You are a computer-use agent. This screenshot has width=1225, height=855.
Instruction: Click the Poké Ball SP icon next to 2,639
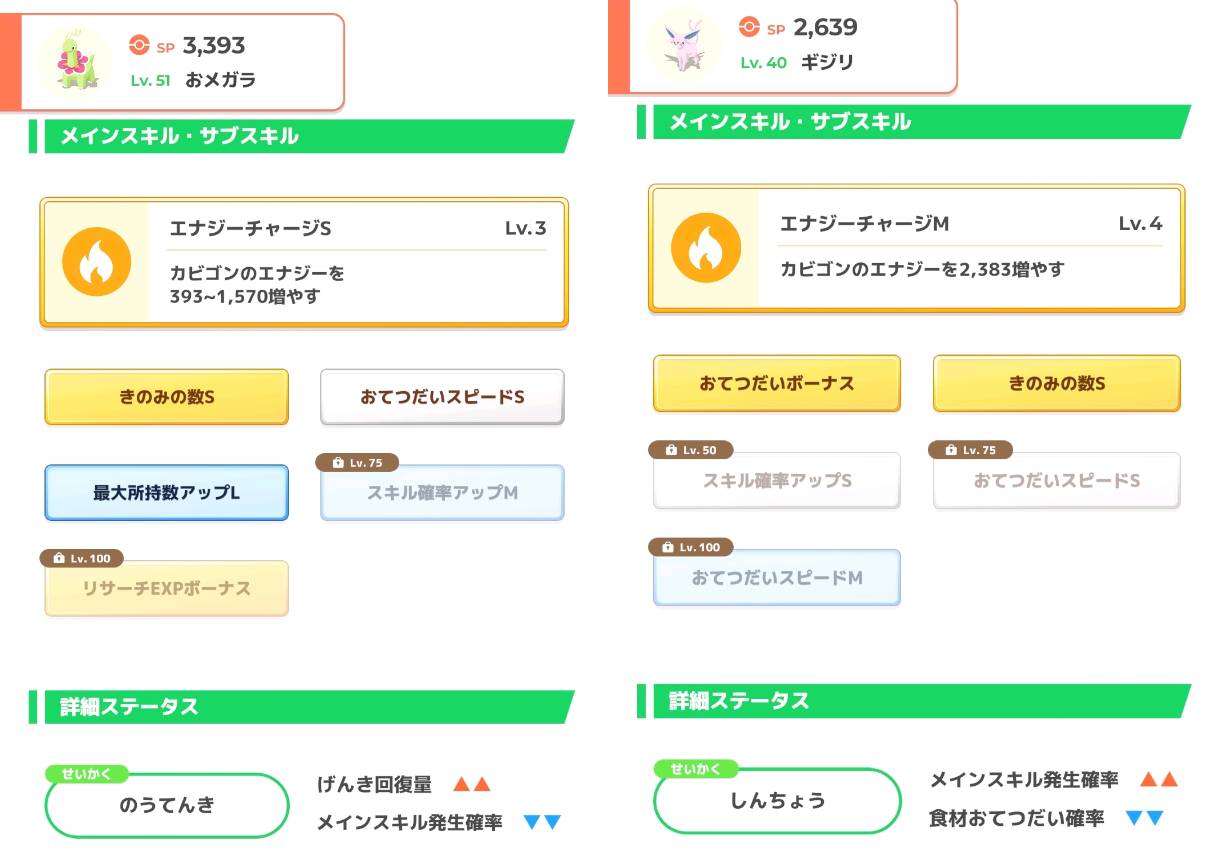(x=748, y=26)
